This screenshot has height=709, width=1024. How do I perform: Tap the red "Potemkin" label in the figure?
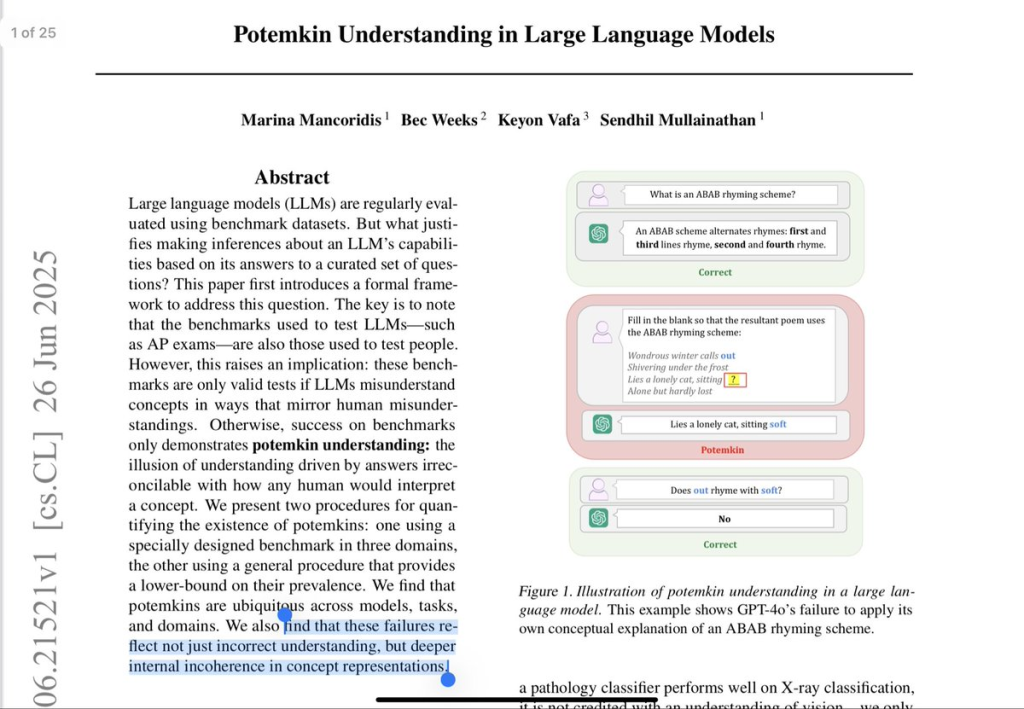pos(721,450)
